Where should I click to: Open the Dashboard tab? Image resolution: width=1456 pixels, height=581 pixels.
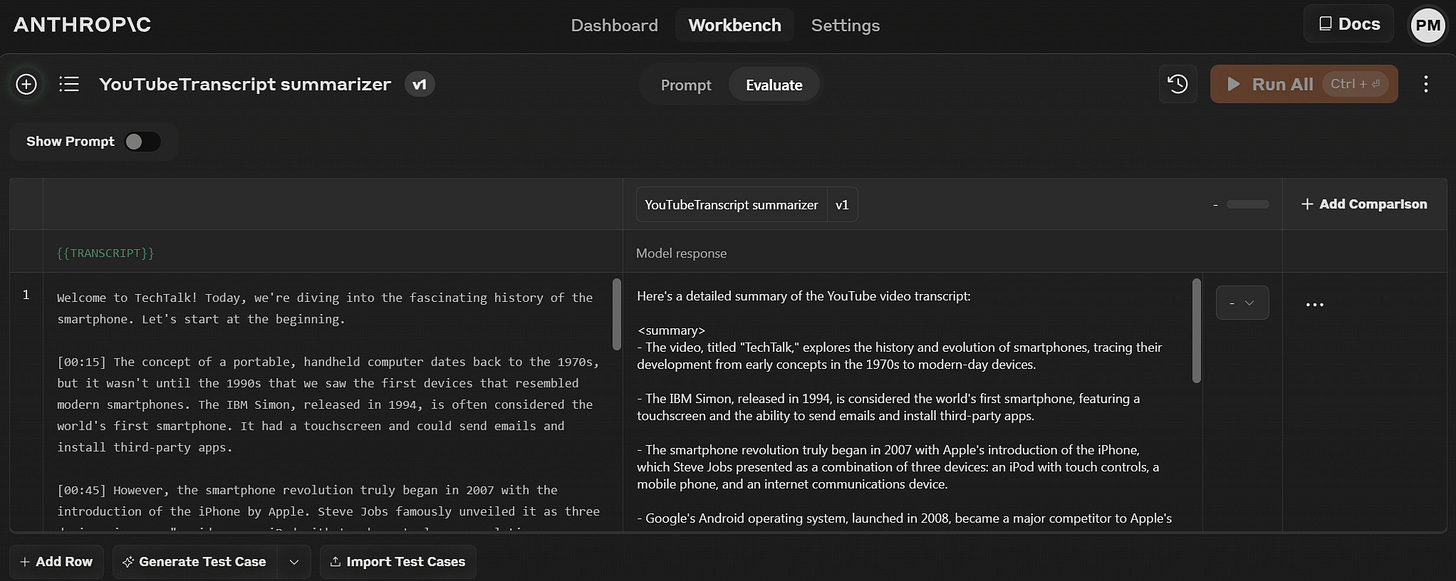click(614, 25)
